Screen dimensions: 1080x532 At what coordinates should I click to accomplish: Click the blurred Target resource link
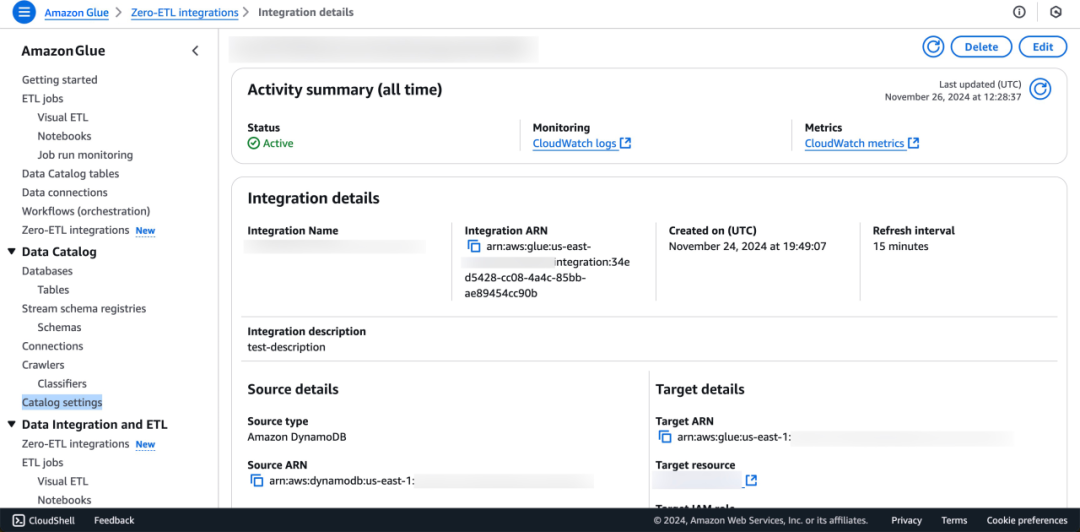coord(696,480)
